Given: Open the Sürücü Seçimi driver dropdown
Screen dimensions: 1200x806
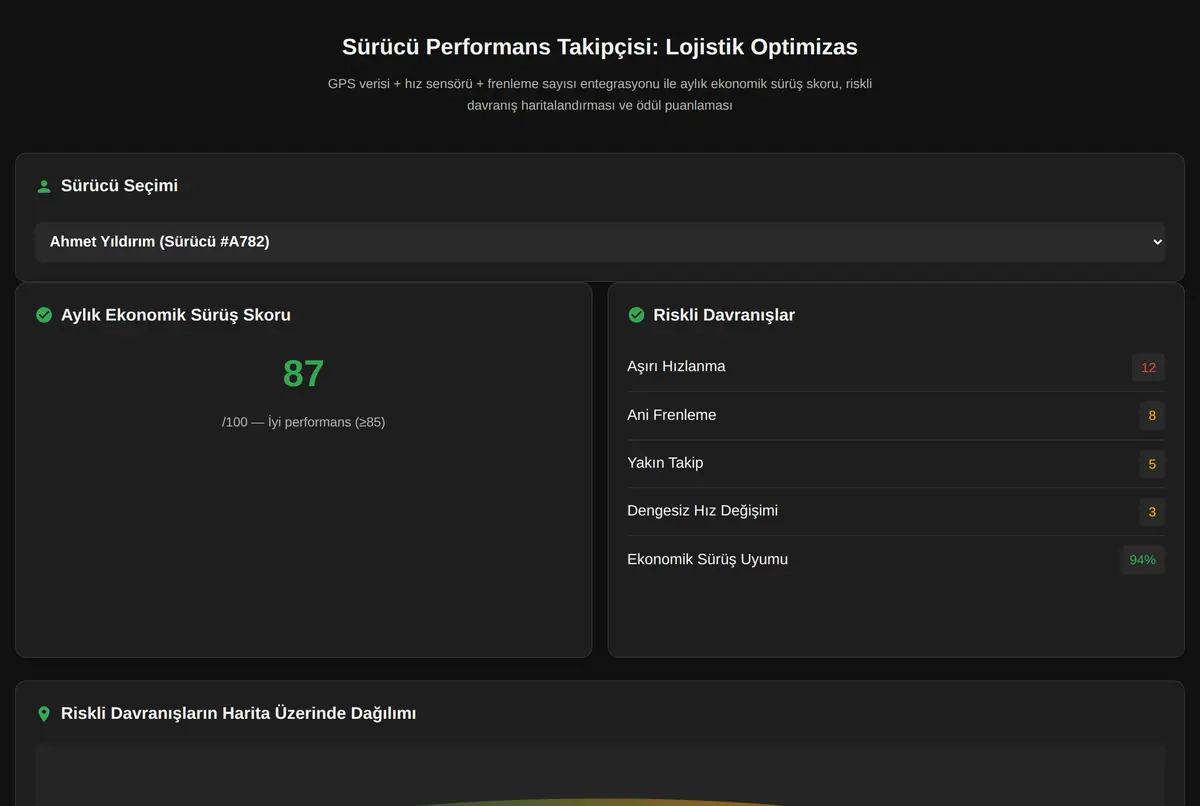Looking at the screenshot, I should coord(600,242).
